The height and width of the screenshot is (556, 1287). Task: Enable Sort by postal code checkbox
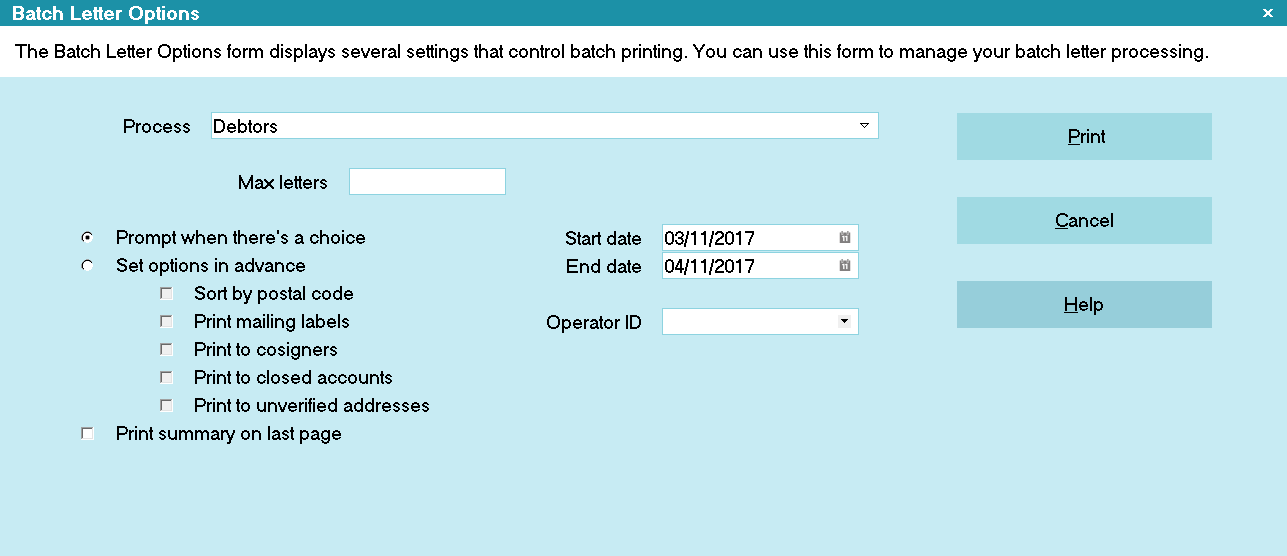[x=167, y=294]
